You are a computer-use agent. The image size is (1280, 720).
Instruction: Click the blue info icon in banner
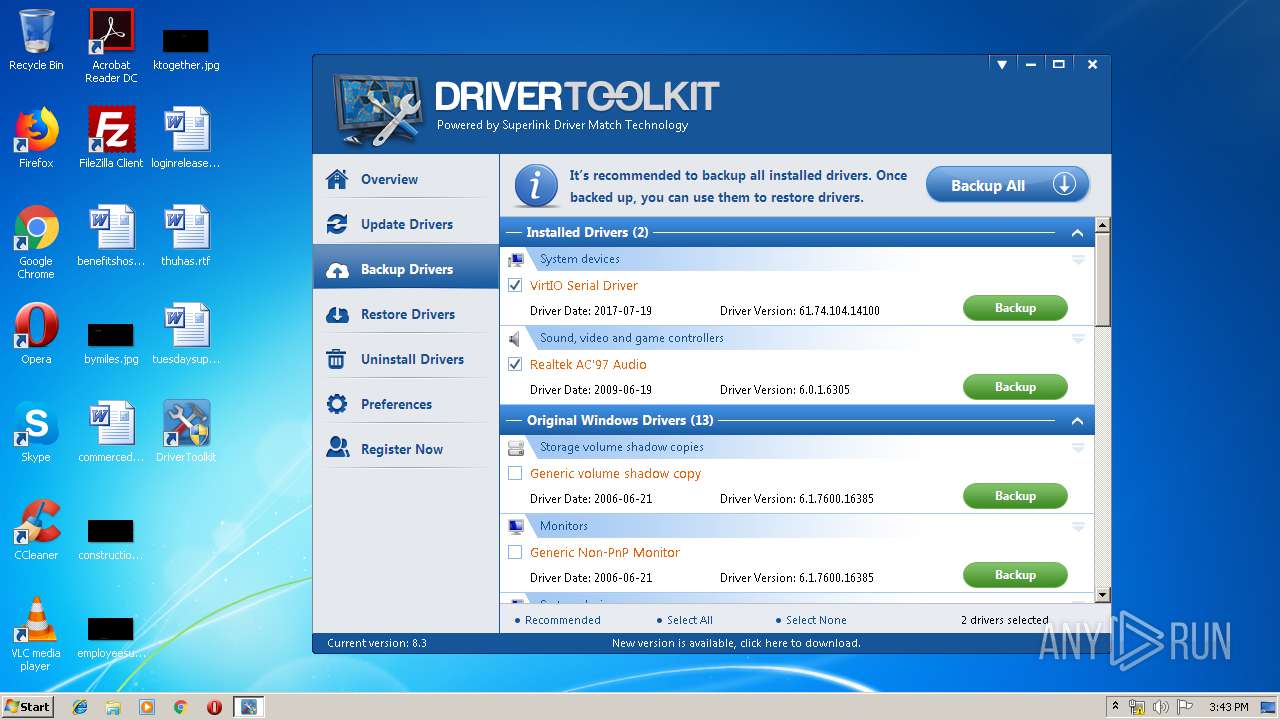pyautogui.click(x=537, y=186)
